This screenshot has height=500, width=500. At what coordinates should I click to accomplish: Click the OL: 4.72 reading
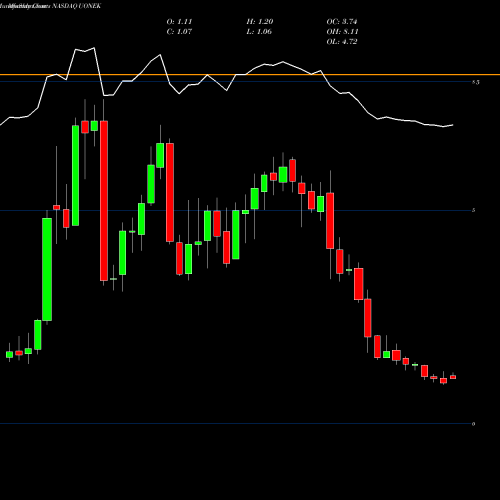pyautogui.click(x=342, y=42)
